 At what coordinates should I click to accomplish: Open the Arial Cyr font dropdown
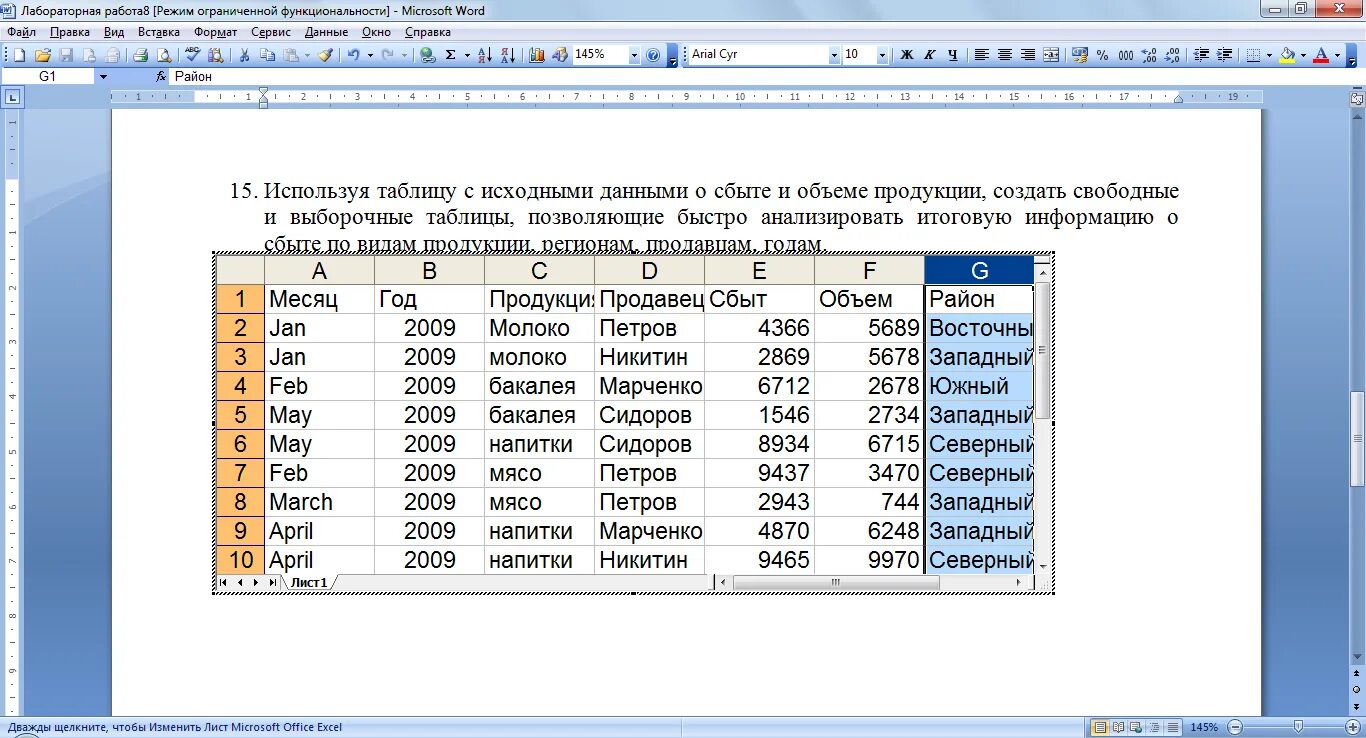[834, 55]
